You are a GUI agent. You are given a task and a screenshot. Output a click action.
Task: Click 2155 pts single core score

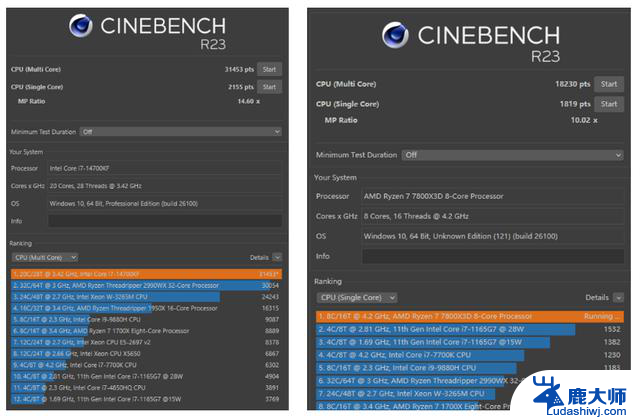(x=241, y=87)
